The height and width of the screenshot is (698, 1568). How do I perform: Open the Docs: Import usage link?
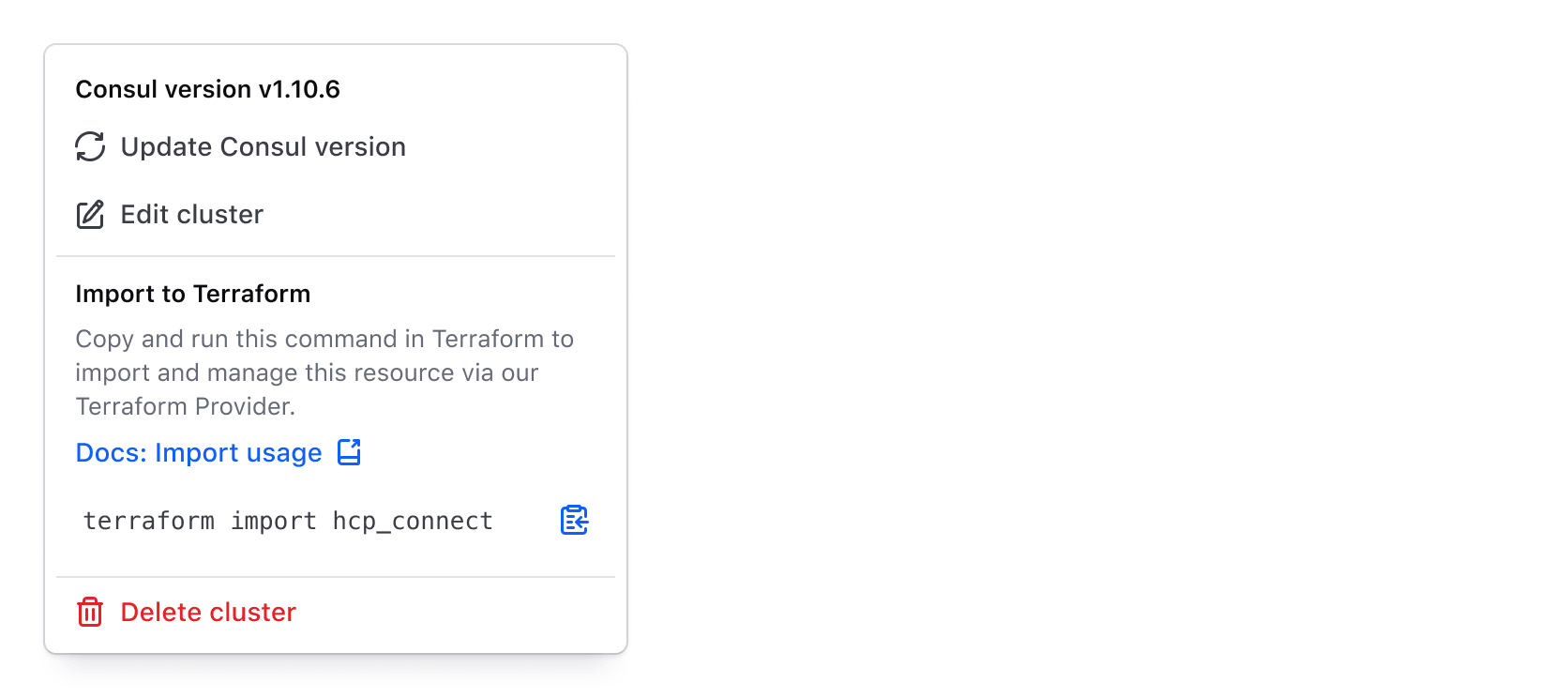(x=199, y=451)
